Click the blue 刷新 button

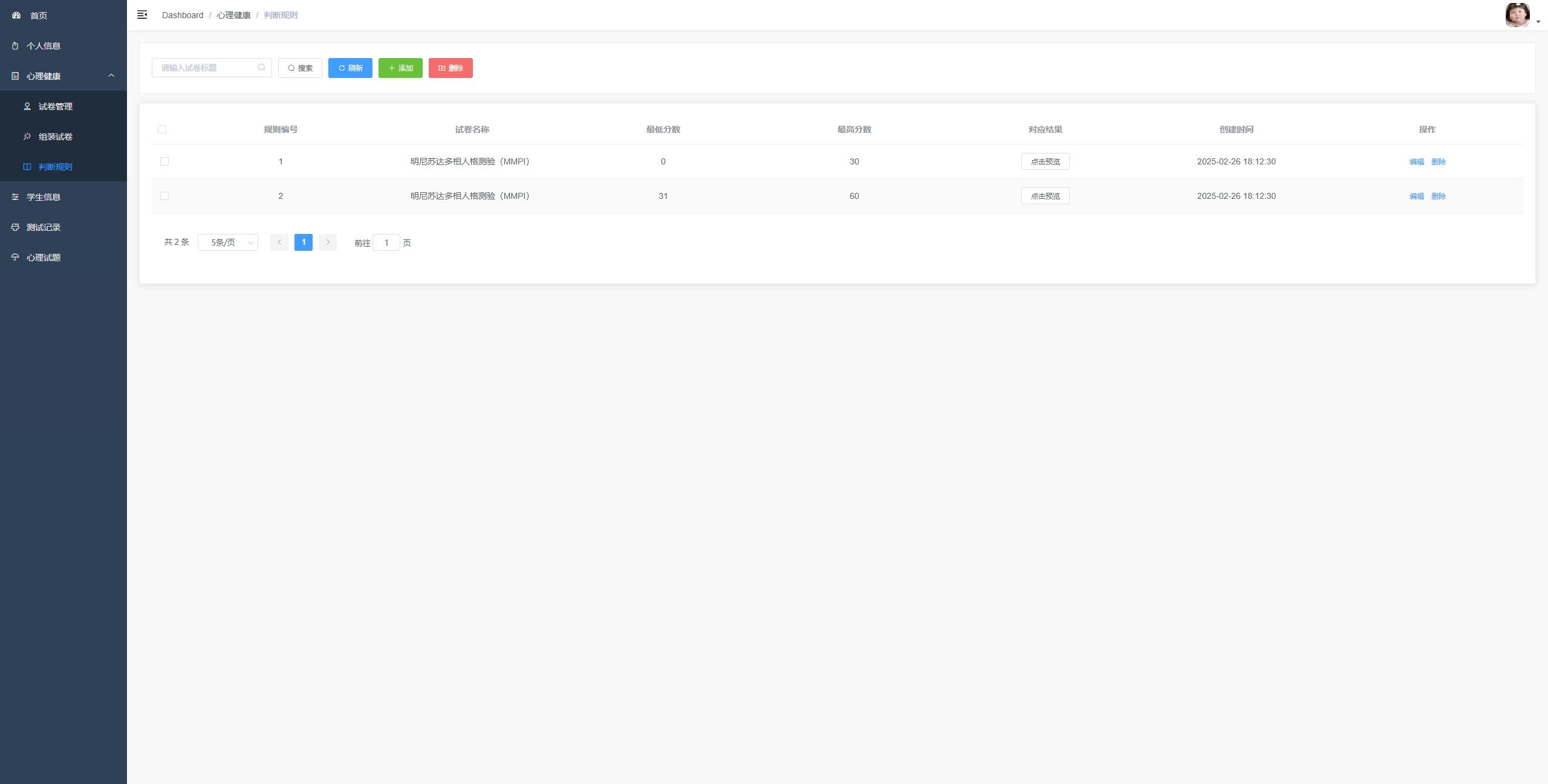tap(350, 68)
